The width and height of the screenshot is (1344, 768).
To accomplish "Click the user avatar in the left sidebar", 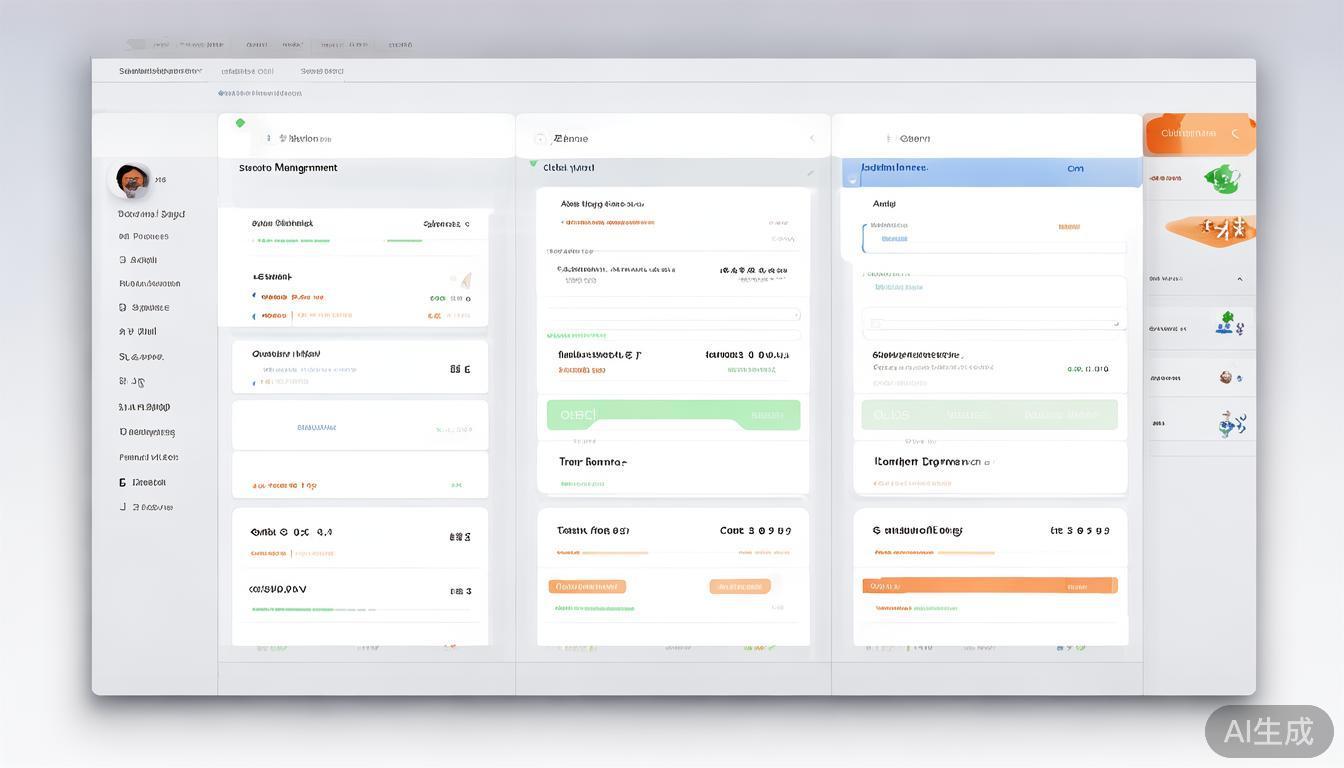I will [131, 179].
